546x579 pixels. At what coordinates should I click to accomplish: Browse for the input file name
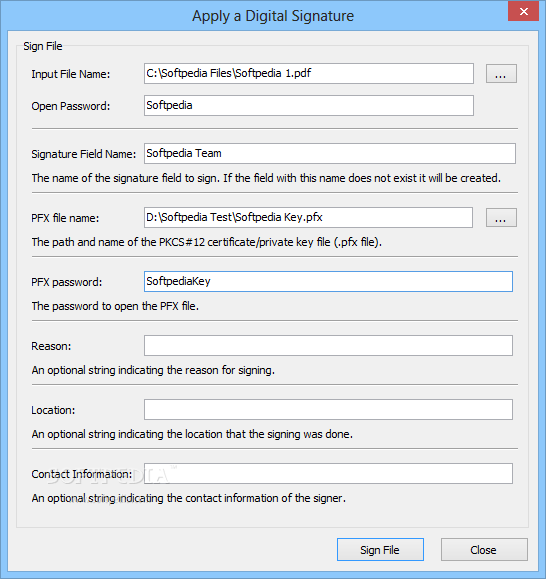(x=501, y=73)
